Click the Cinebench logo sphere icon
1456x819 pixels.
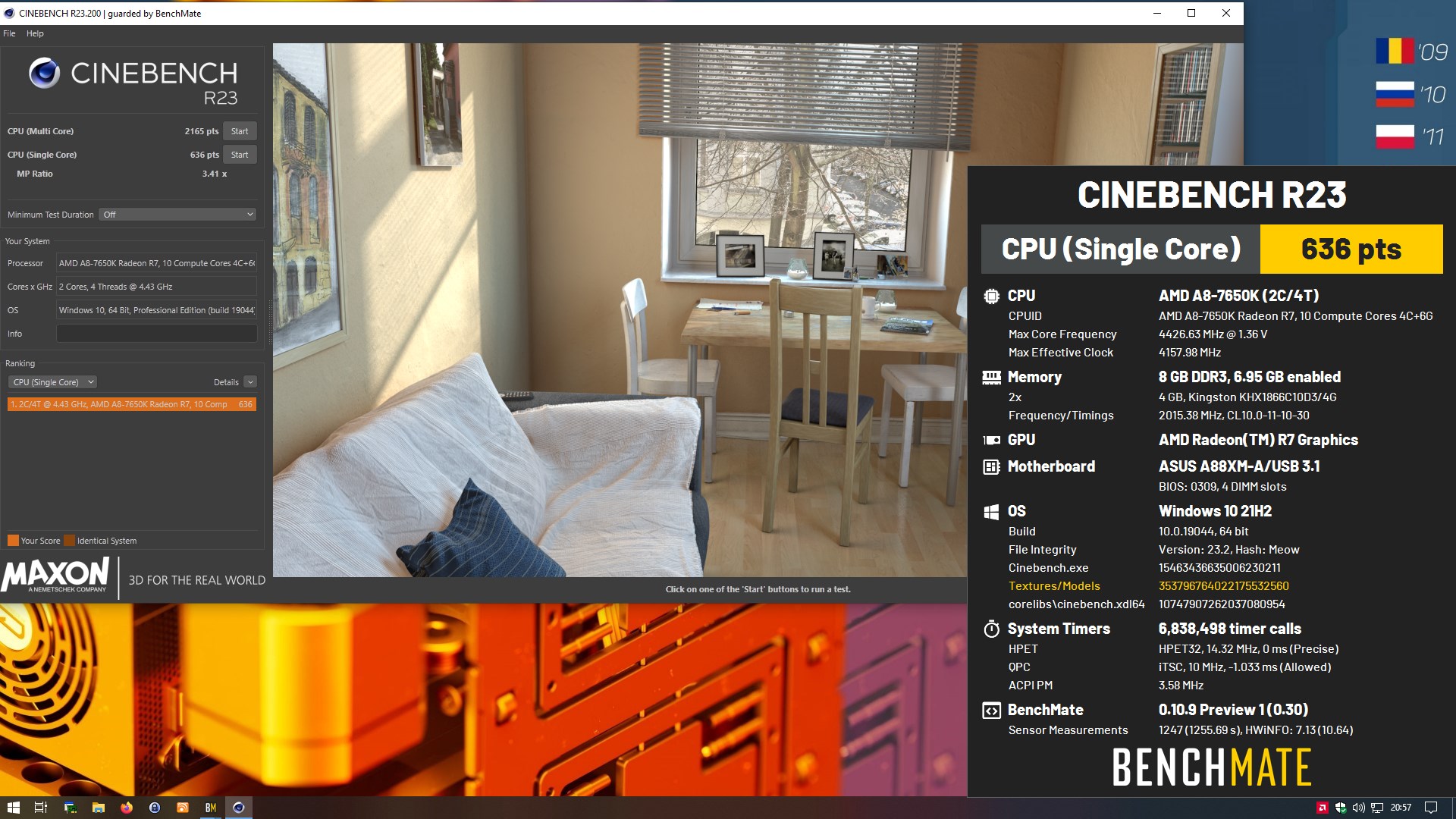[44, 73]
